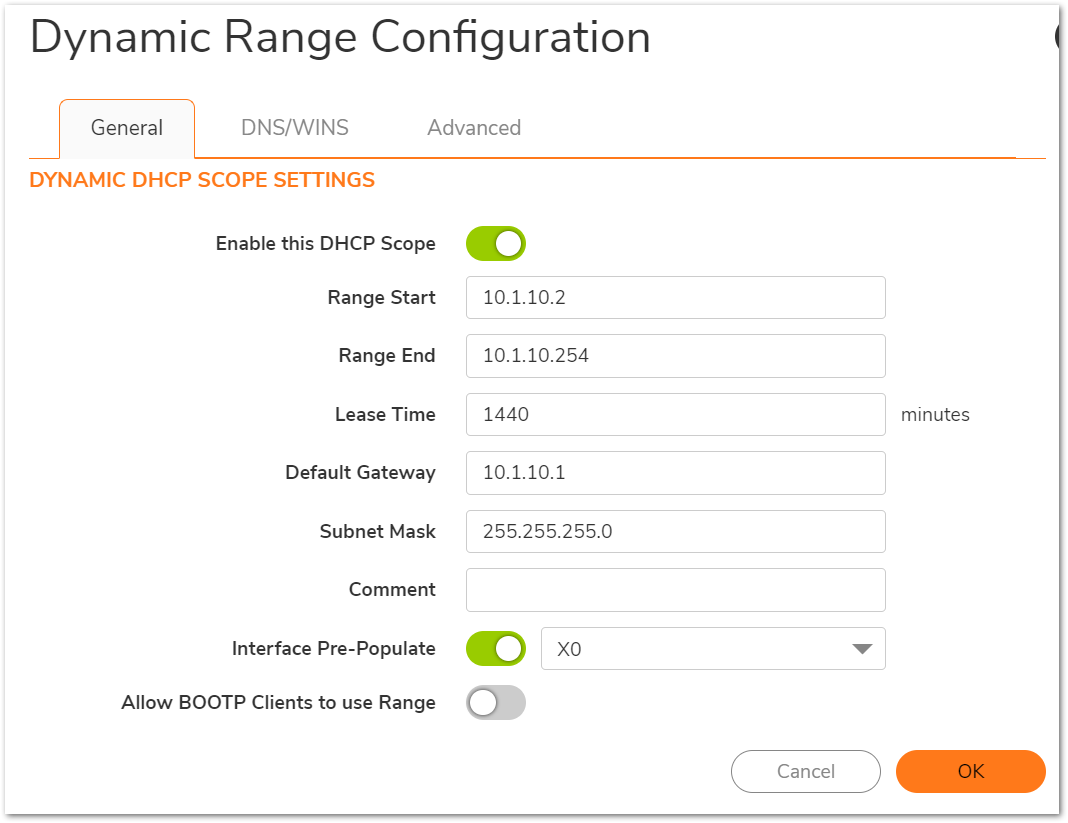Click the minutes unit label
This screenshot has width=1068, height=823.
(x=935, y=414)
